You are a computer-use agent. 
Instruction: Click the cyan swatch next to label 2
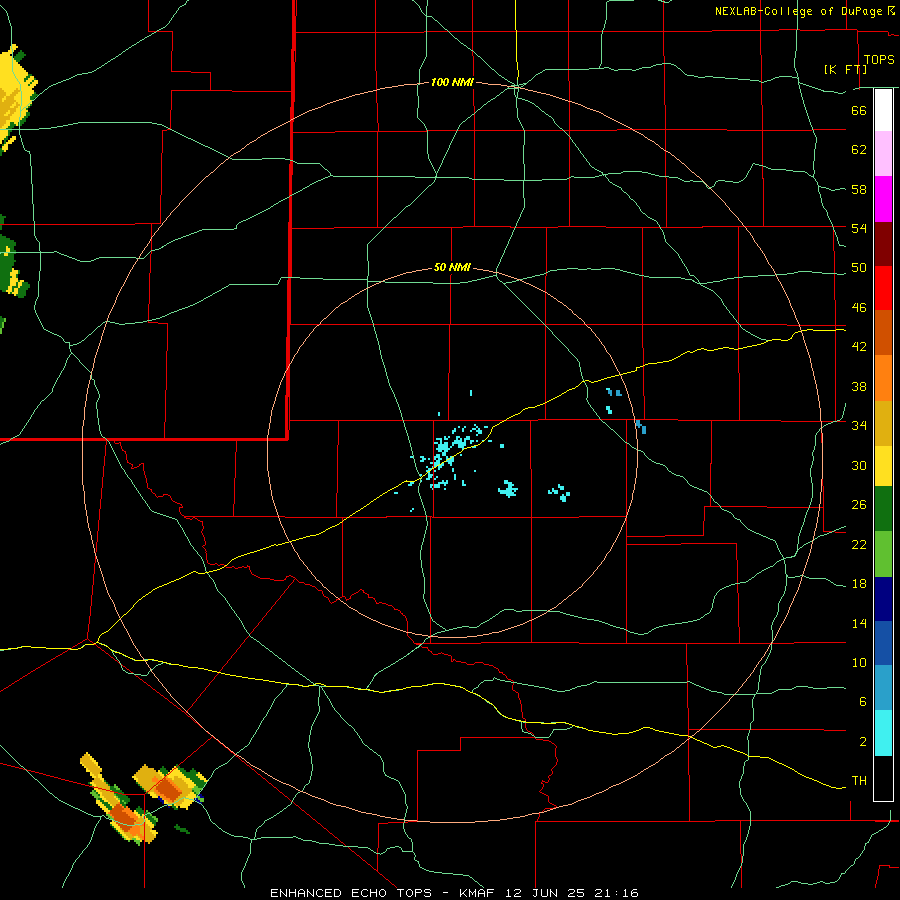[883, 733]
